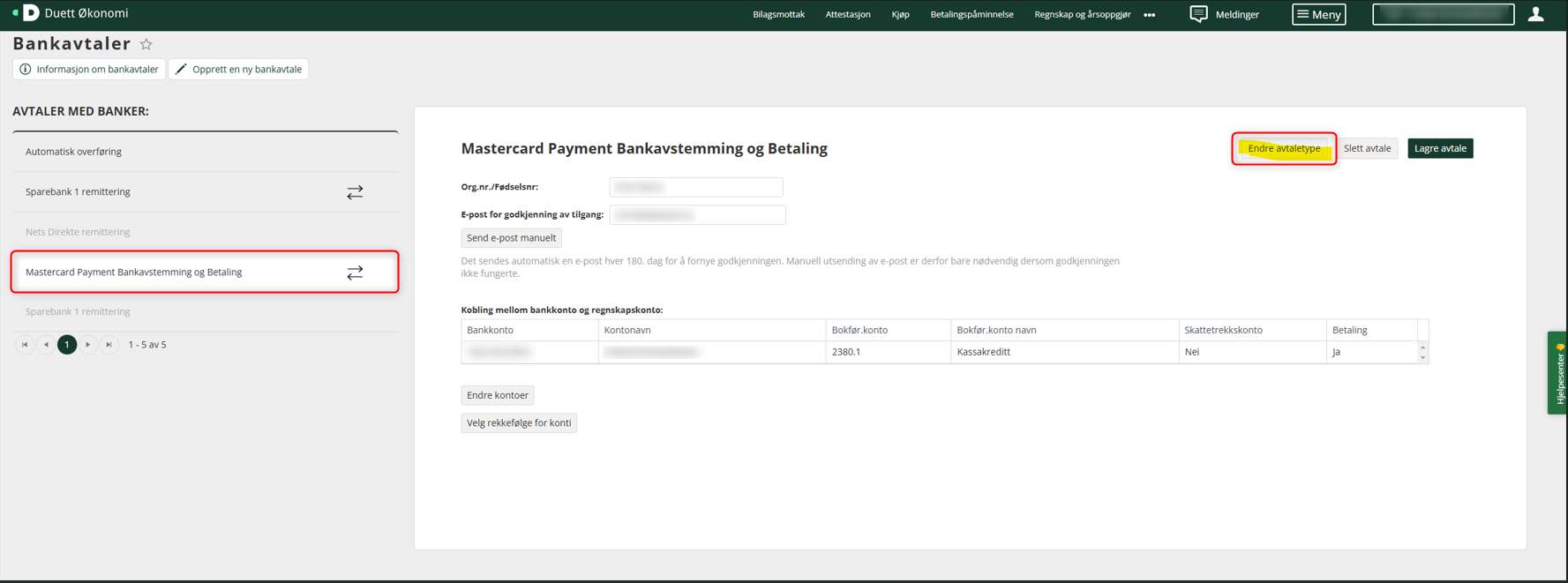The image size is (1568, 583).
Task: Go to previous page of agreements
Action: point(46,345)
